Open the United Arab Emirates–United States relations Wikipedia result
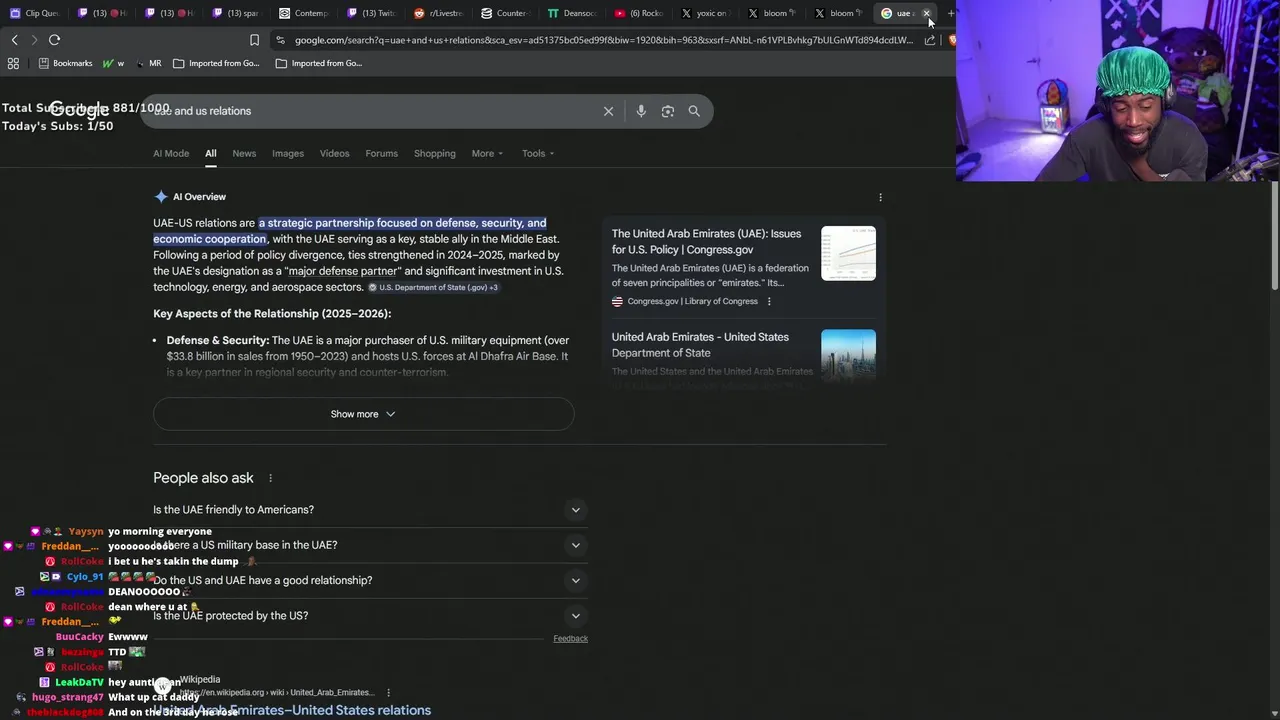 pyautogui.click(x=292, y=710)
